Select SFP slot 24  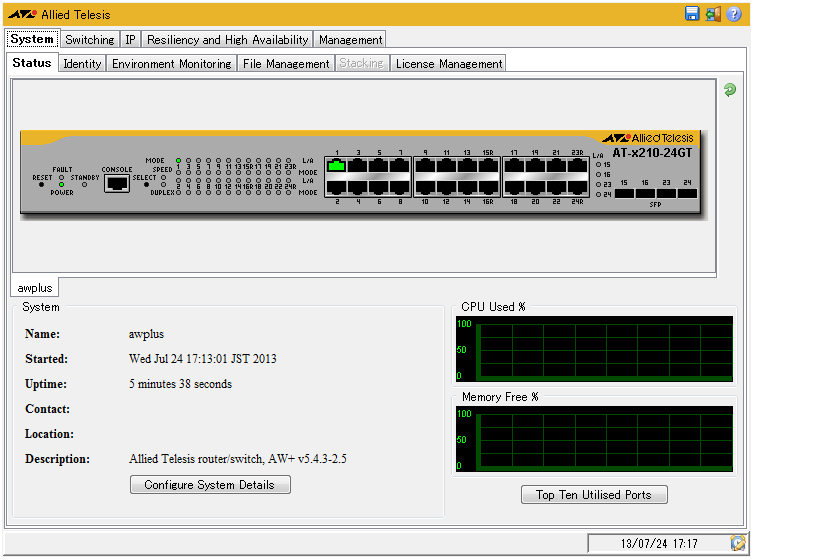tap(687, 193)
